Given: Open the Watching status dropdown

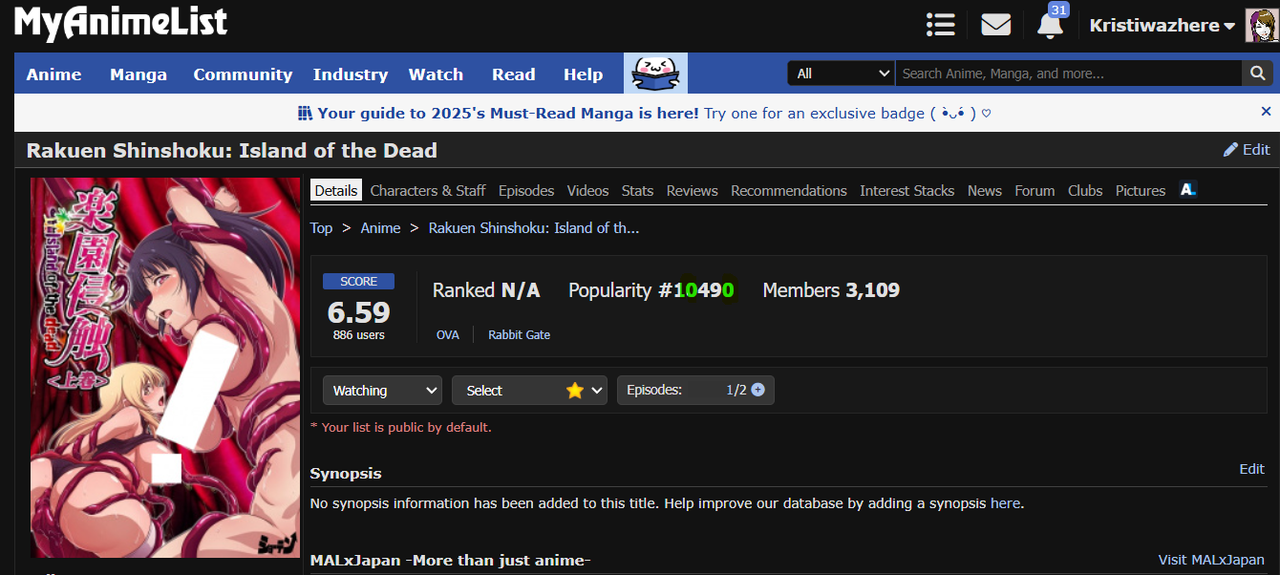Looking at the screenshot, I should (x=382, y=390).
